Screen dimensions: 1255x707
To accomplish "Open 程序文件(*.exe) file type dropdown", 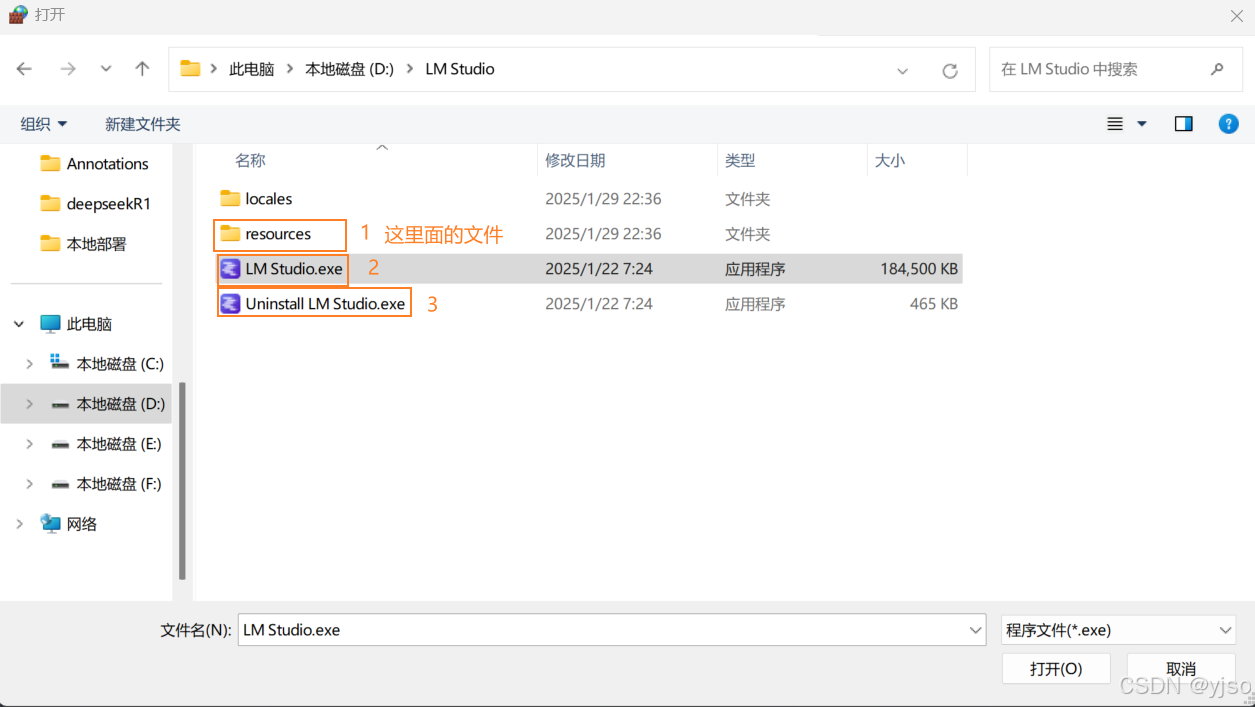I will pos(1119,630).
